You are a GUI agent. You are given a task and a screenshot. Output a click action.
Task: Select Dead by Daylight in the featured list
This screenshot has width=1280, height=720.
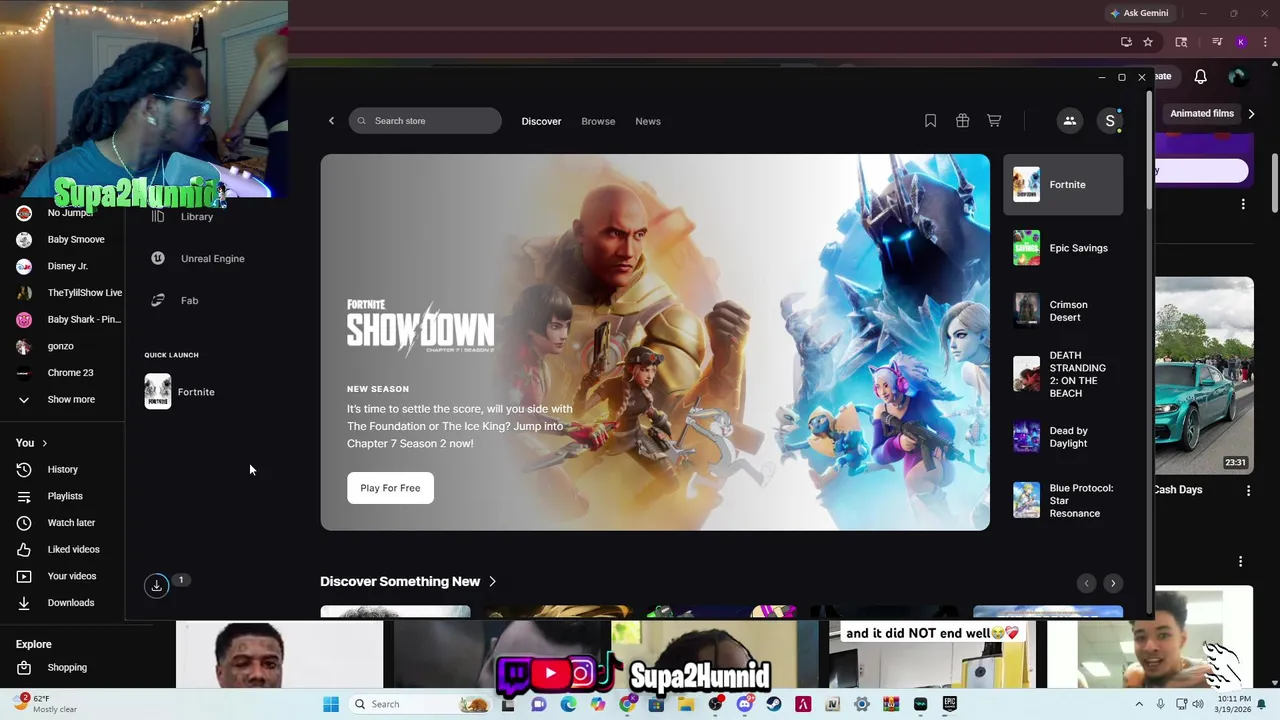coord(1063,437)
